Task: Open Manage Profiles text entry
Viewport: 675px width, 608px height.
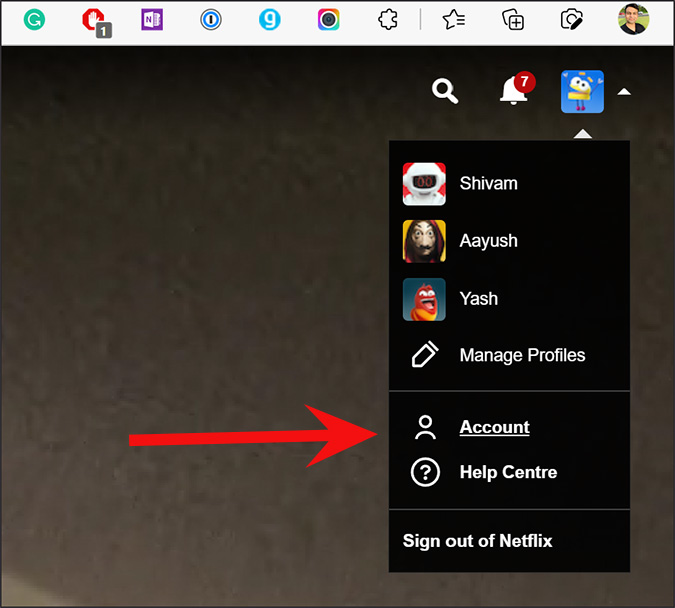Action: click(x=522, y=355)
